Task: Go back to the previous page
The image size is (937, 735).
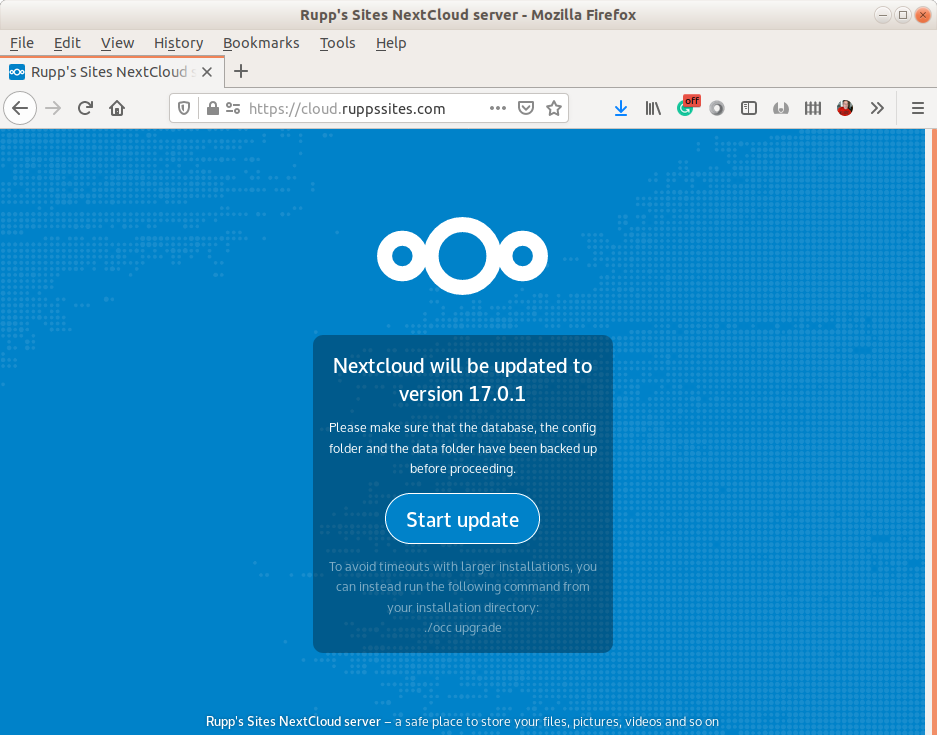Action: 20,108
